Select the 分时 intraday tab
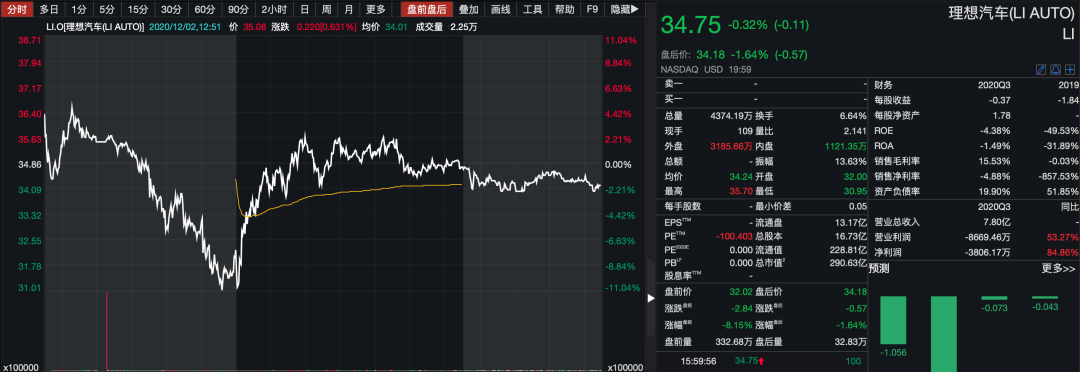The height and width of the screenshot is (372, 1080). (x=16, y=9)
